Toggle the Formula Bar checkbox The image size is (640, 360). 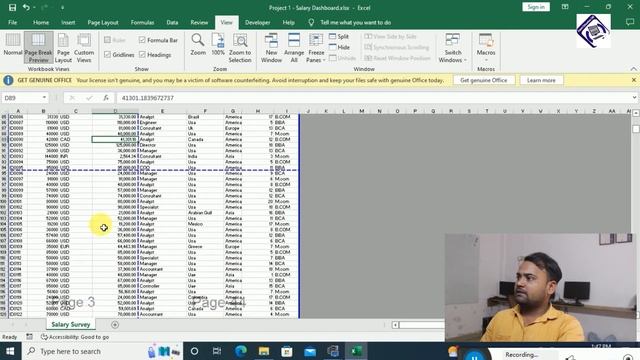(142, 40)
